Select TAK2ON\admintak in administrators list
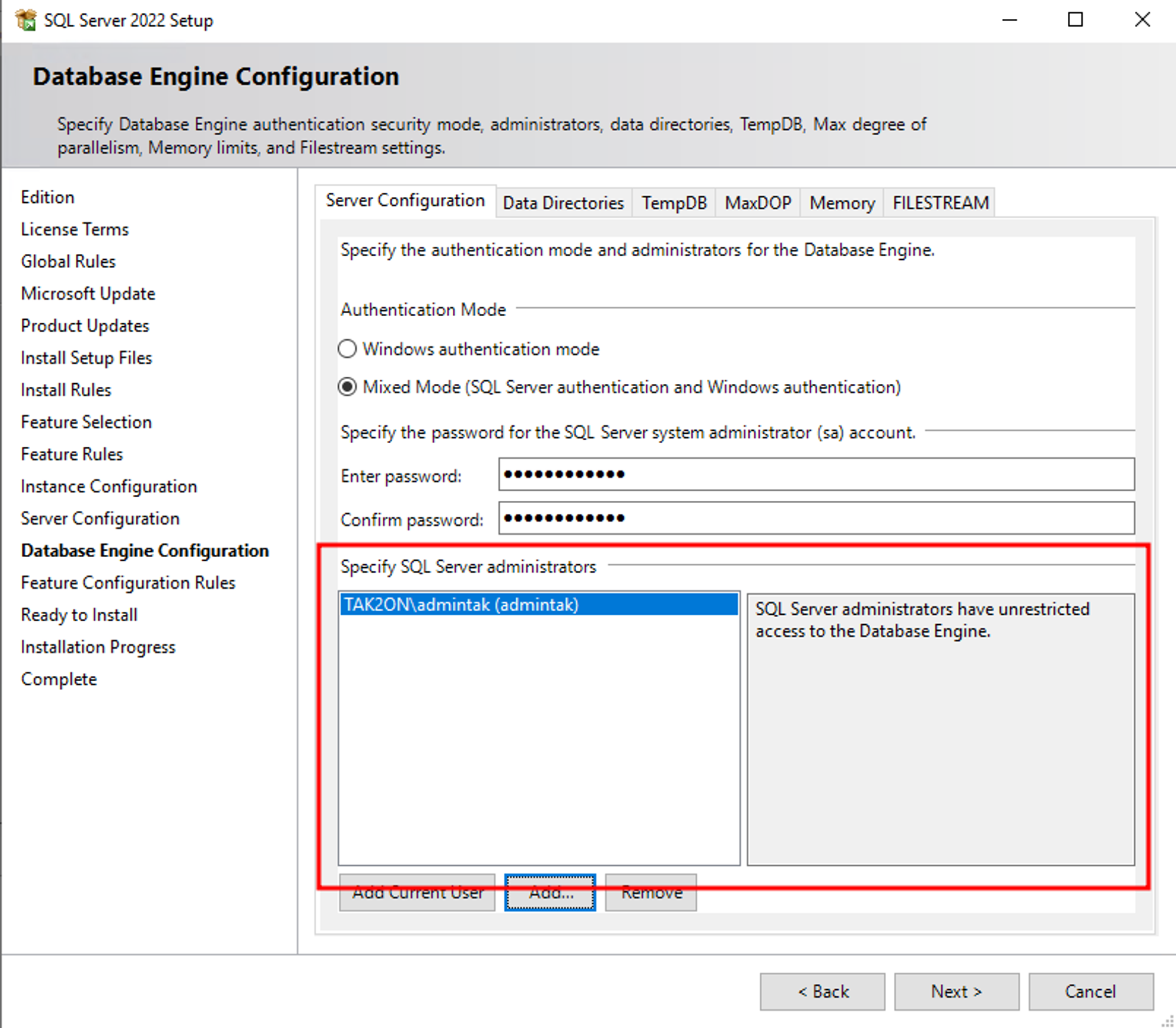The height and width of the screenshot is (1028, 1176). (538, 605)
